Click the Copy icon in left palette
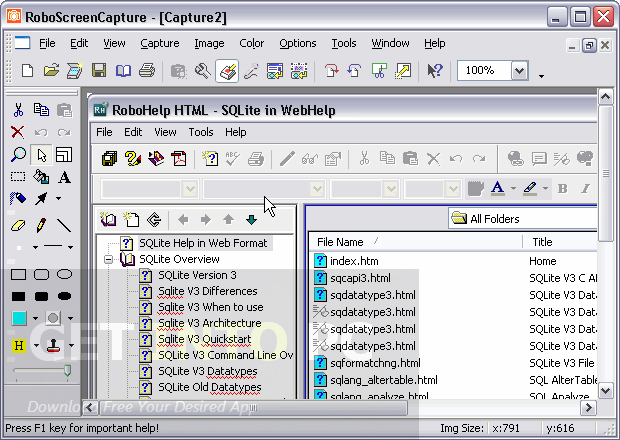 pyautogui.click(x=41, y=110)
